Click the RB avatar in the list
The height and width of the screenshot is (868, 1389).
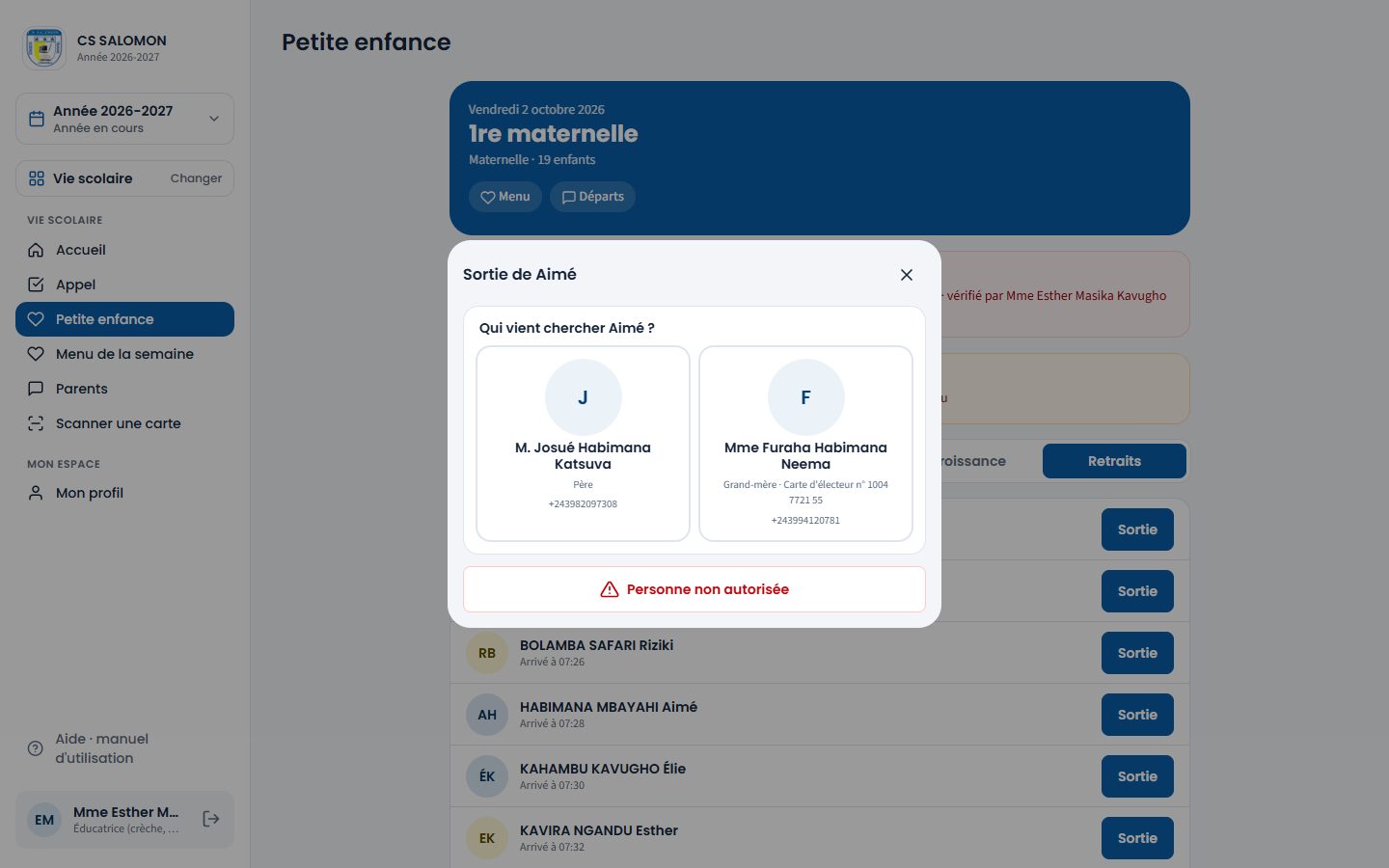pyautogui.click(x=487, y=653)
